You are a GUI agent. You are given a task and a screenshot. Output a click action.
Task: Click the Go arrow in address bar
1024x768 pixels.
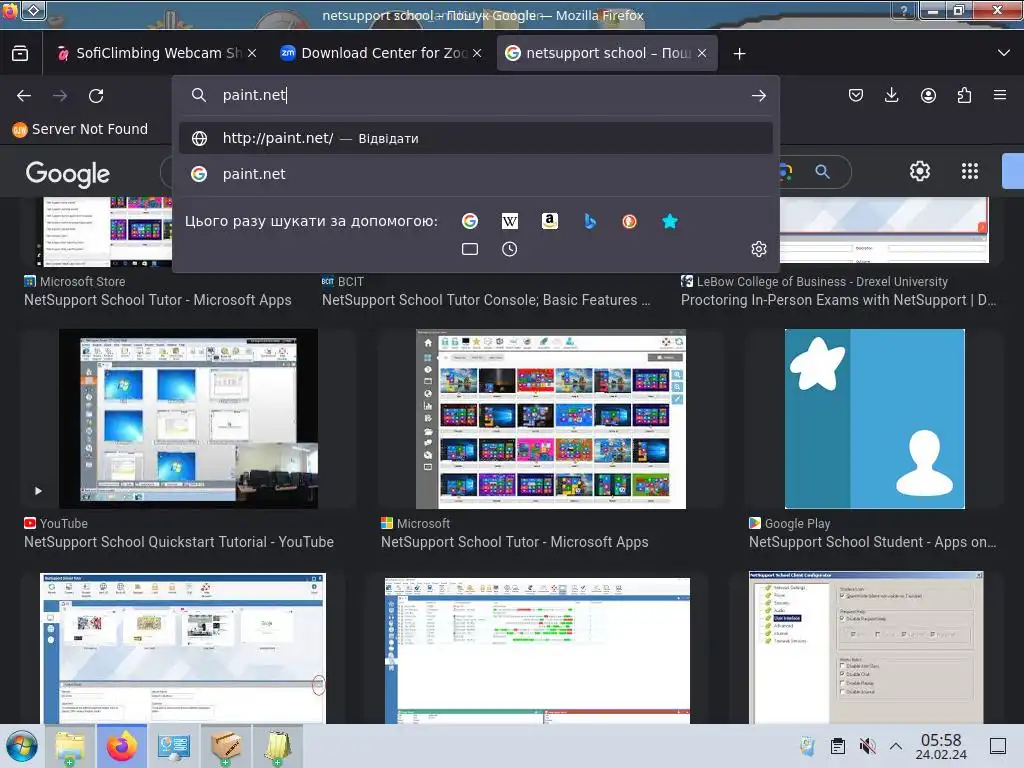pyautogui.click(x=759, y=96)
